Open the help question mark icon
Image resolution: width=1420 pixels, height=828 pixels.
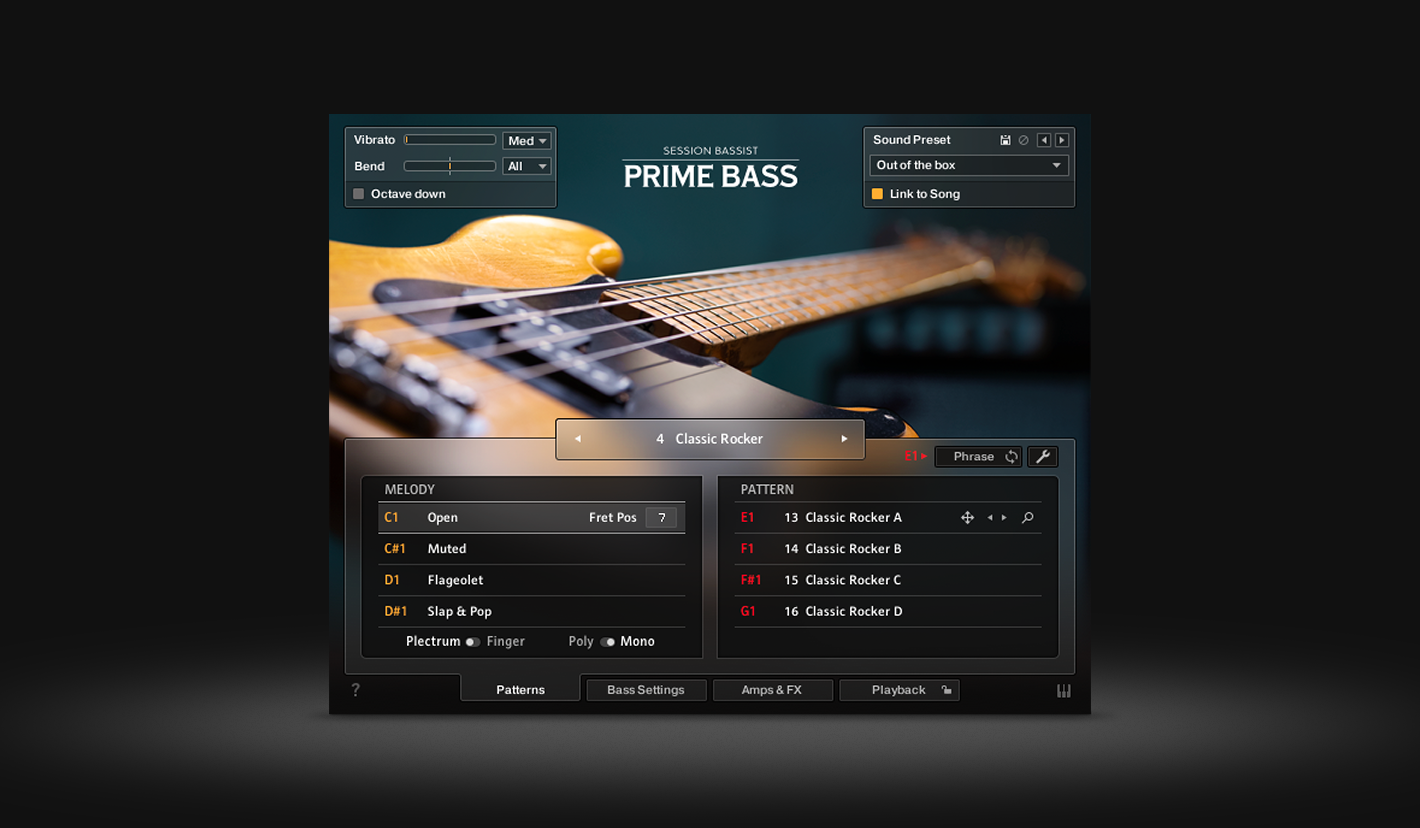pyautogui.click(x=355, y=690)
